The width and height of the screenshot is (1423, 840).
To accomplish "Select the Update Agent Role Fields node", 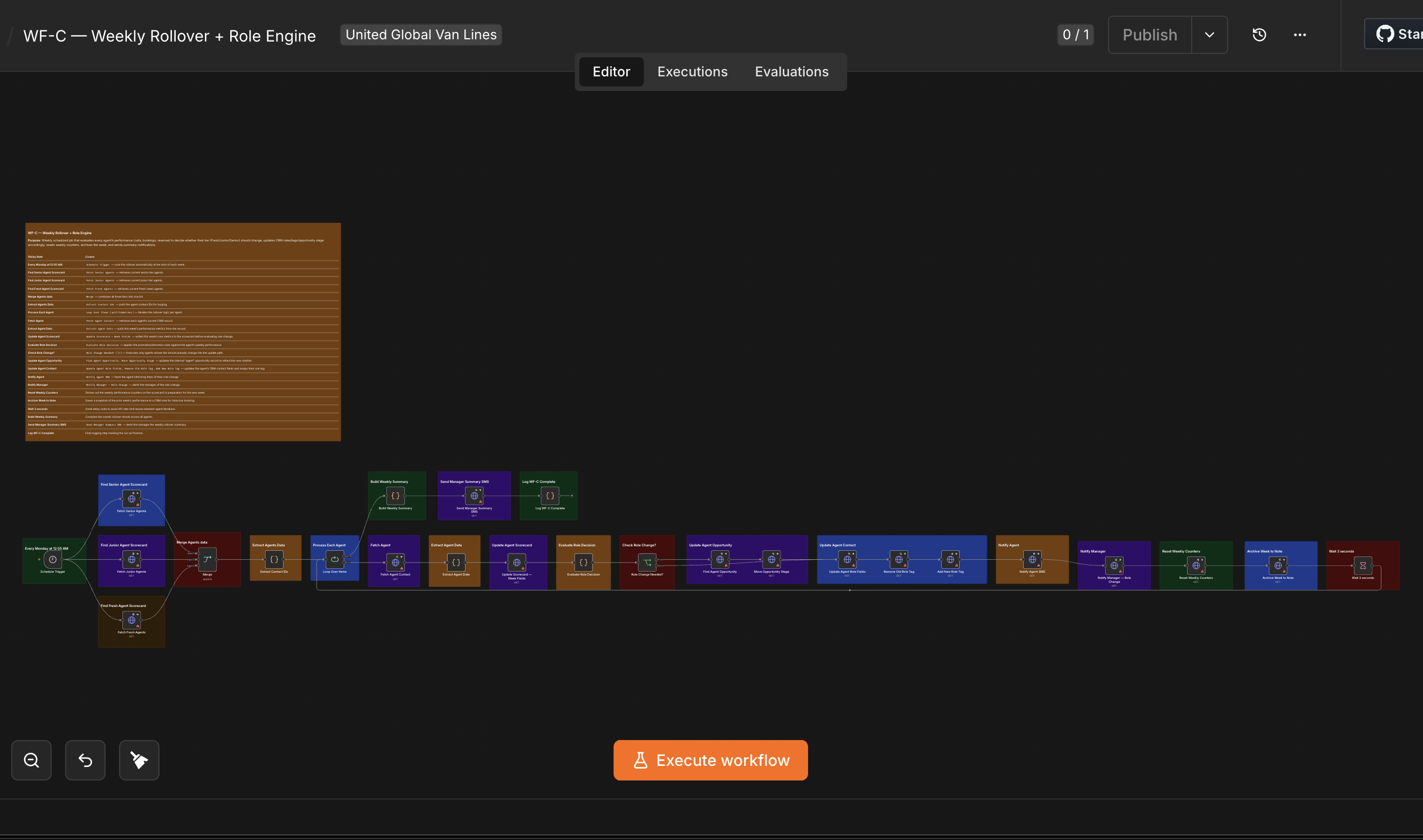I will coord(847,559).
